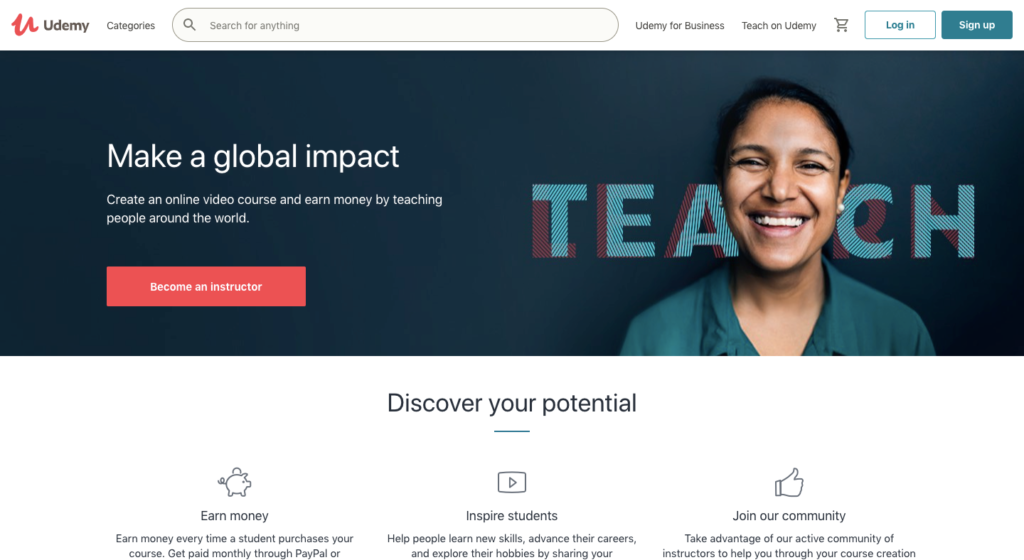Click the thumbs up community icon
This screenshot has height=560, width=1024.
(x=789, y=482)
